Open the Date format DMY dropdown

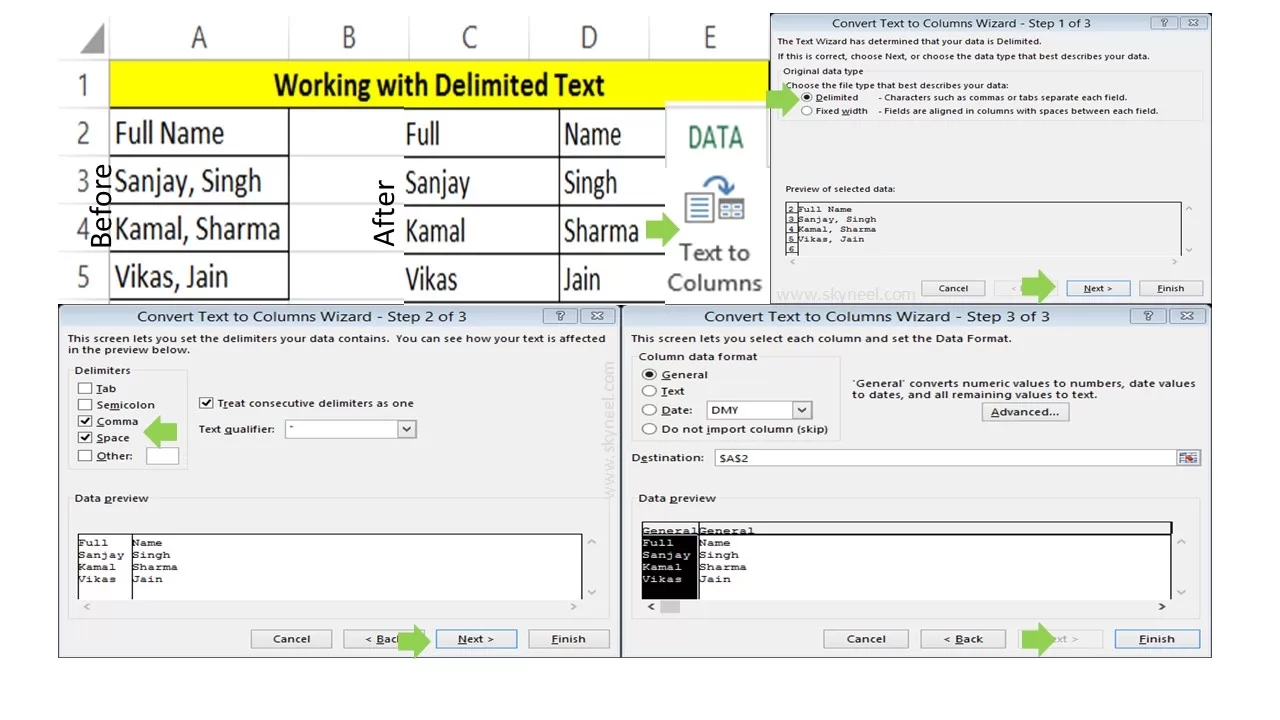pos(801,410)
